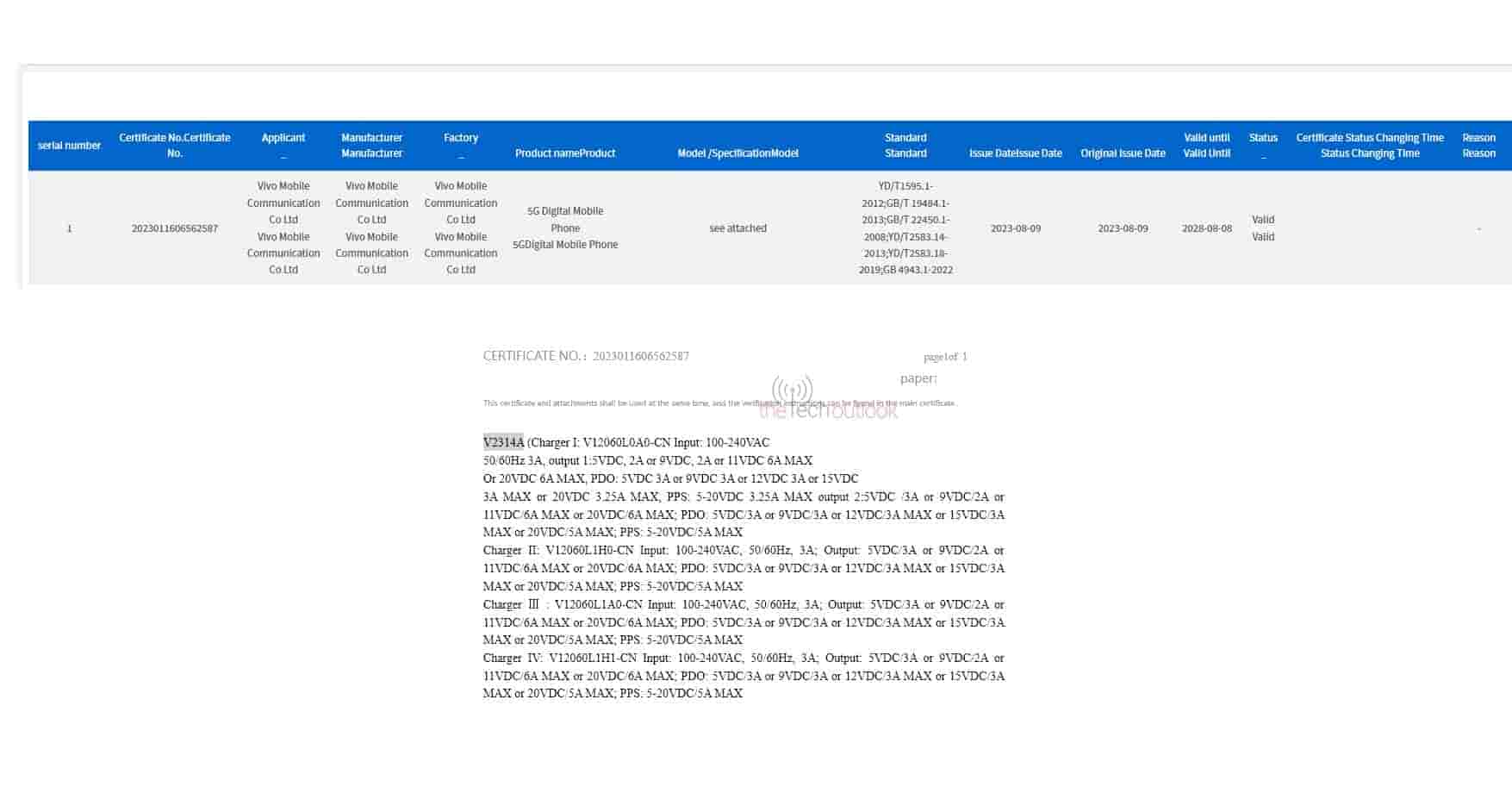
Task: Select the 'Product name' column header
Action: (x=565, y=153)
